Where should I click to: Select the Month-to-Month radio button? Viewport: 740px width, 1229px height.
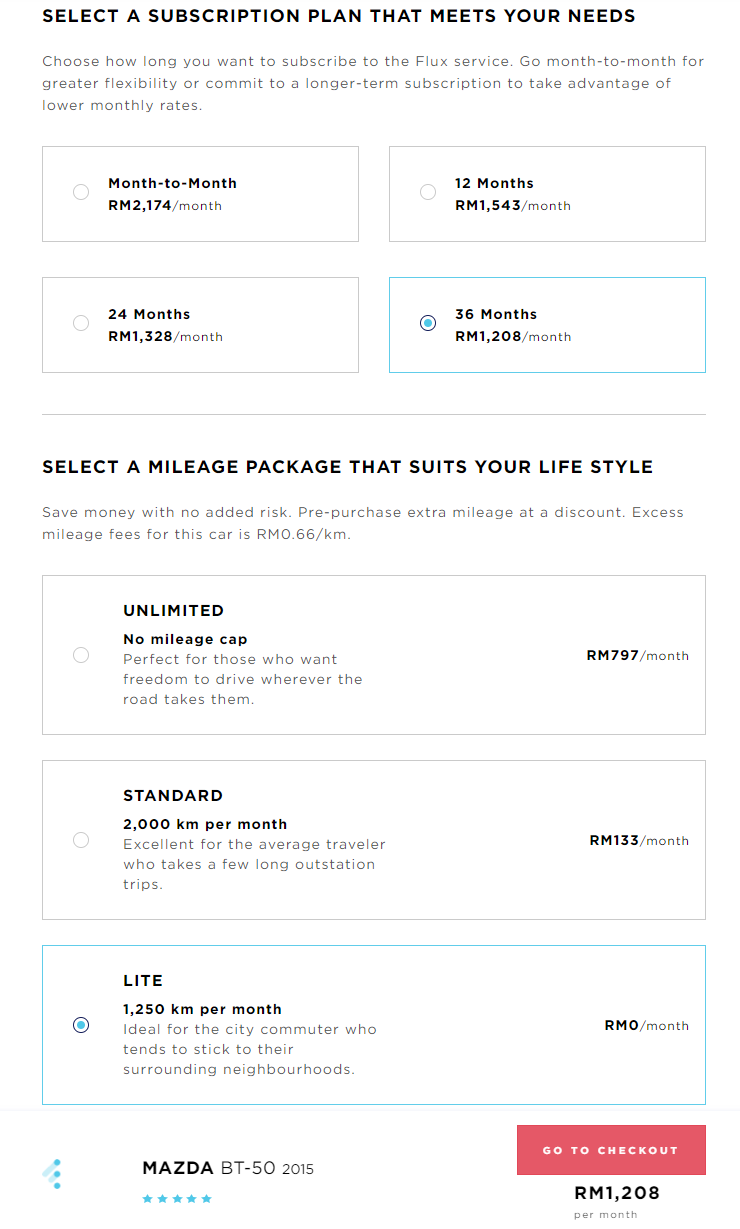[x=81, y=192]
